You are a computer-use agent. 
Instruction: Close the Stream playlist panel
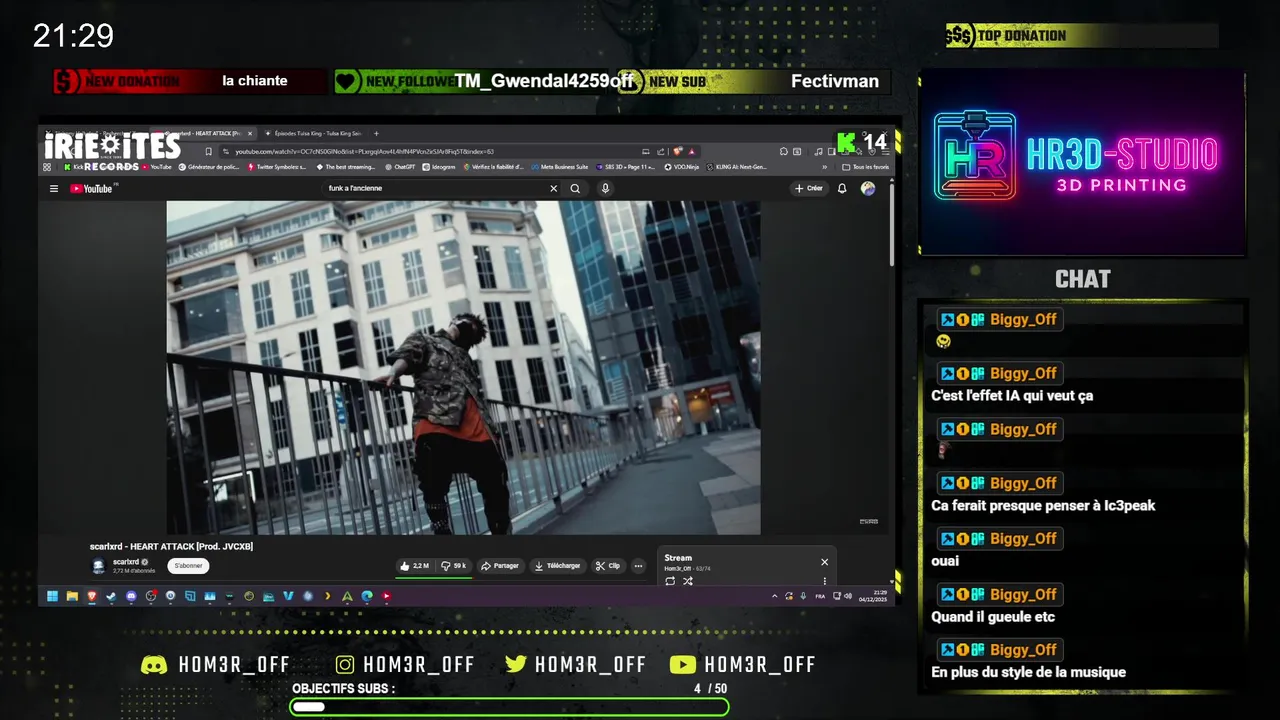click(824, 562)
